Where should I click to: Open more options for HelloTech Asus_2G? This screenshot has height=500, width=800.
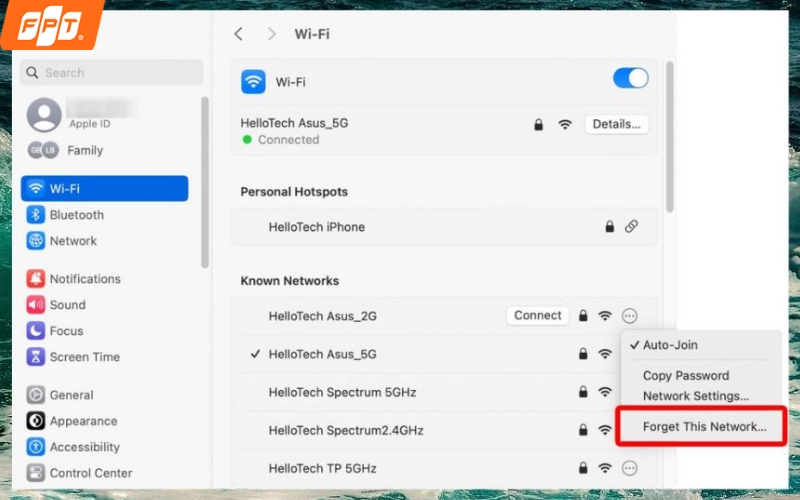[x=630, y=316]
